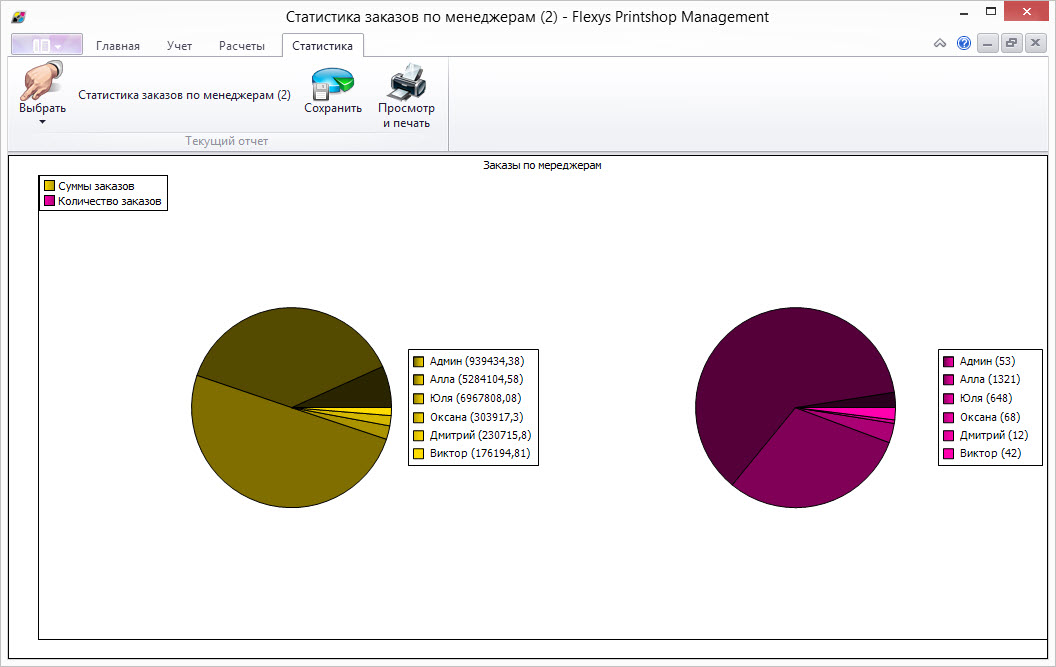Switch to the Учет tab

pyautogui.click(x=179, y=46)
